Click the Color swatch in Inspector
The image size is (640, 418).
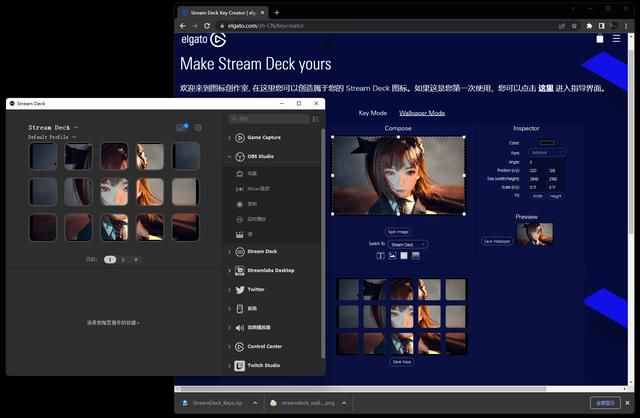tap(547, 142)
